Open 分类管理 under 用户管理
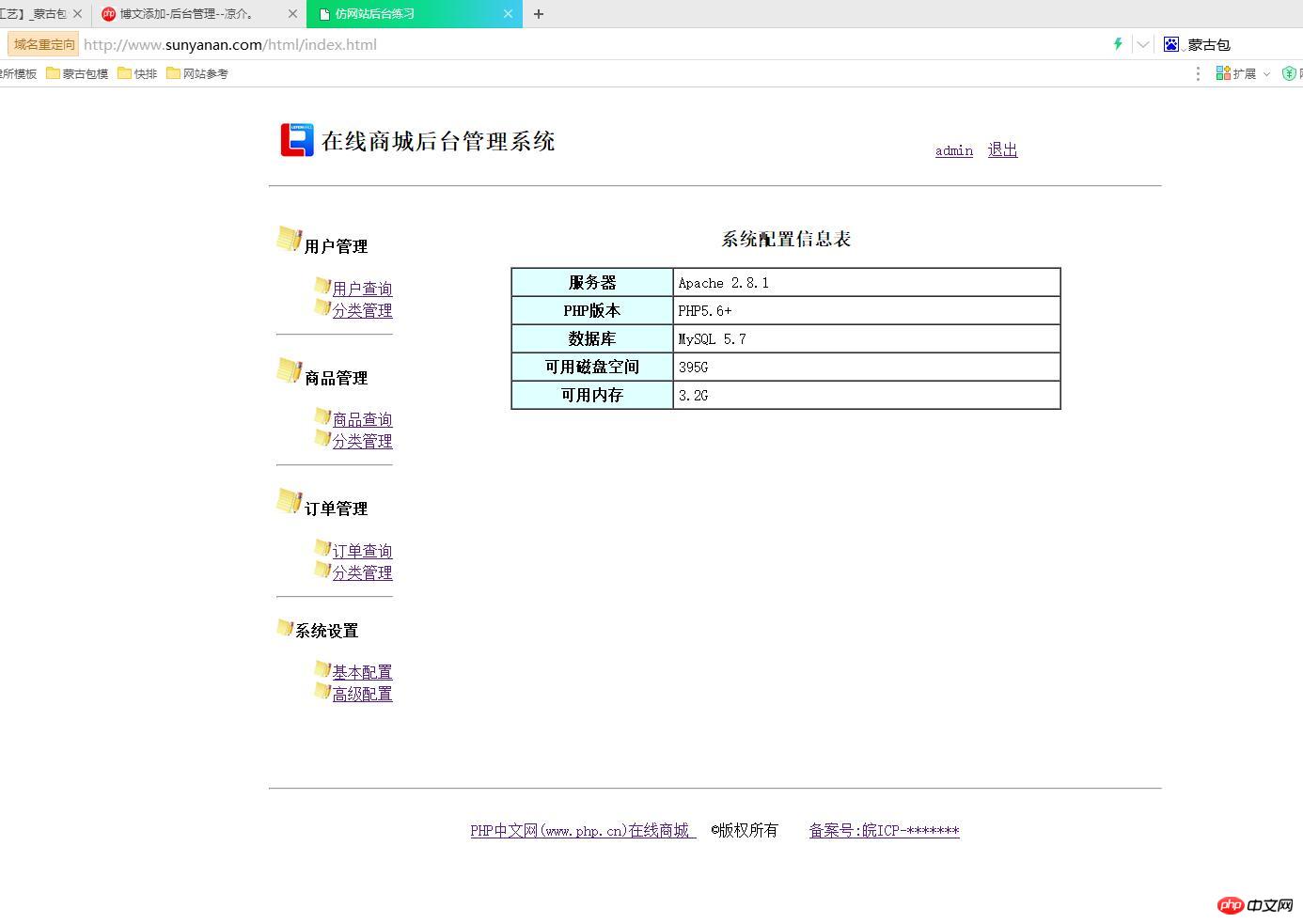 coord(362,310)
